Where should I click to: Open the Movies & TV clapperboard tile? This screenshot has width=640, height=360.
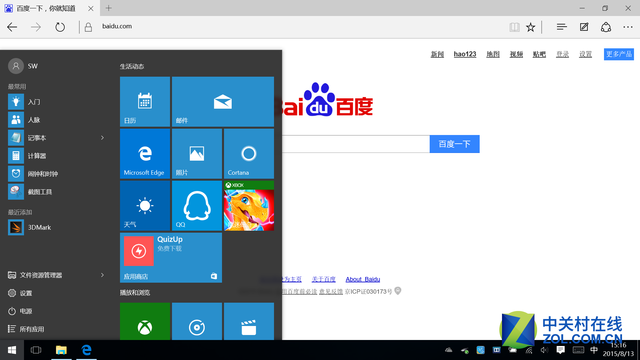[x=249, y=321]
